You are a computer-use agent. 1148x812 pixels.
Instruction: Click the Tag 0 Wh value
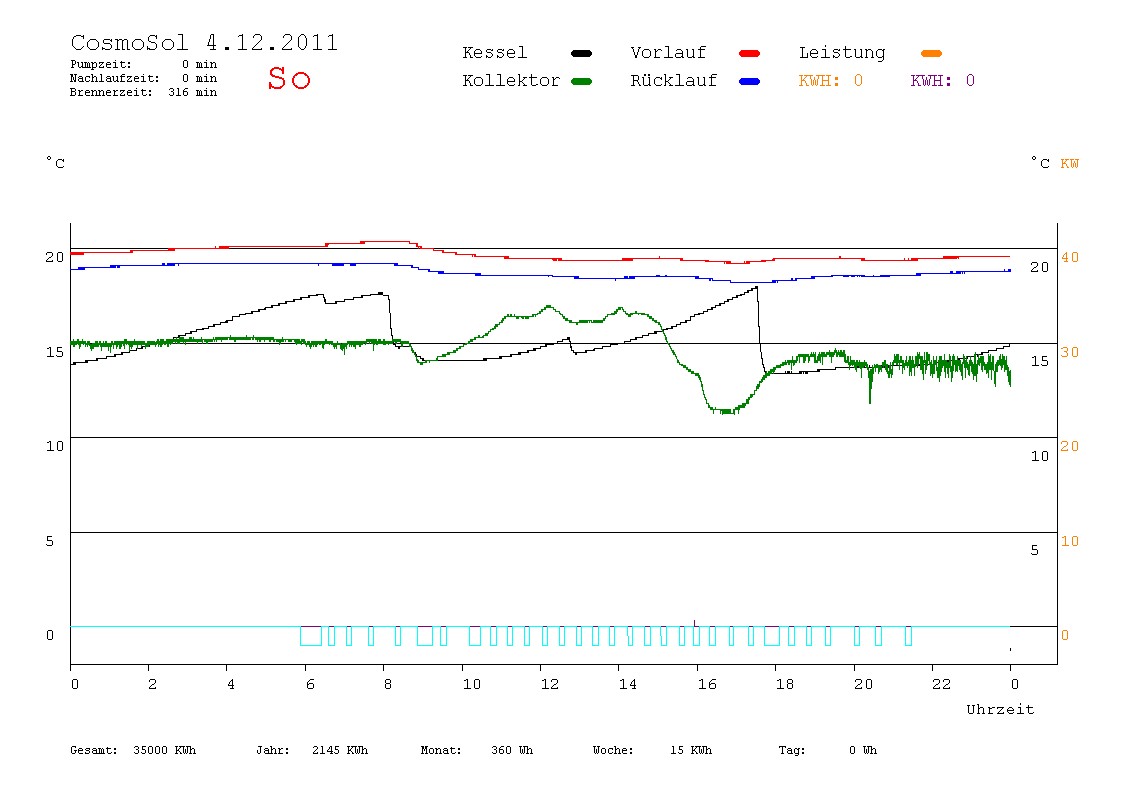(863, 750)
